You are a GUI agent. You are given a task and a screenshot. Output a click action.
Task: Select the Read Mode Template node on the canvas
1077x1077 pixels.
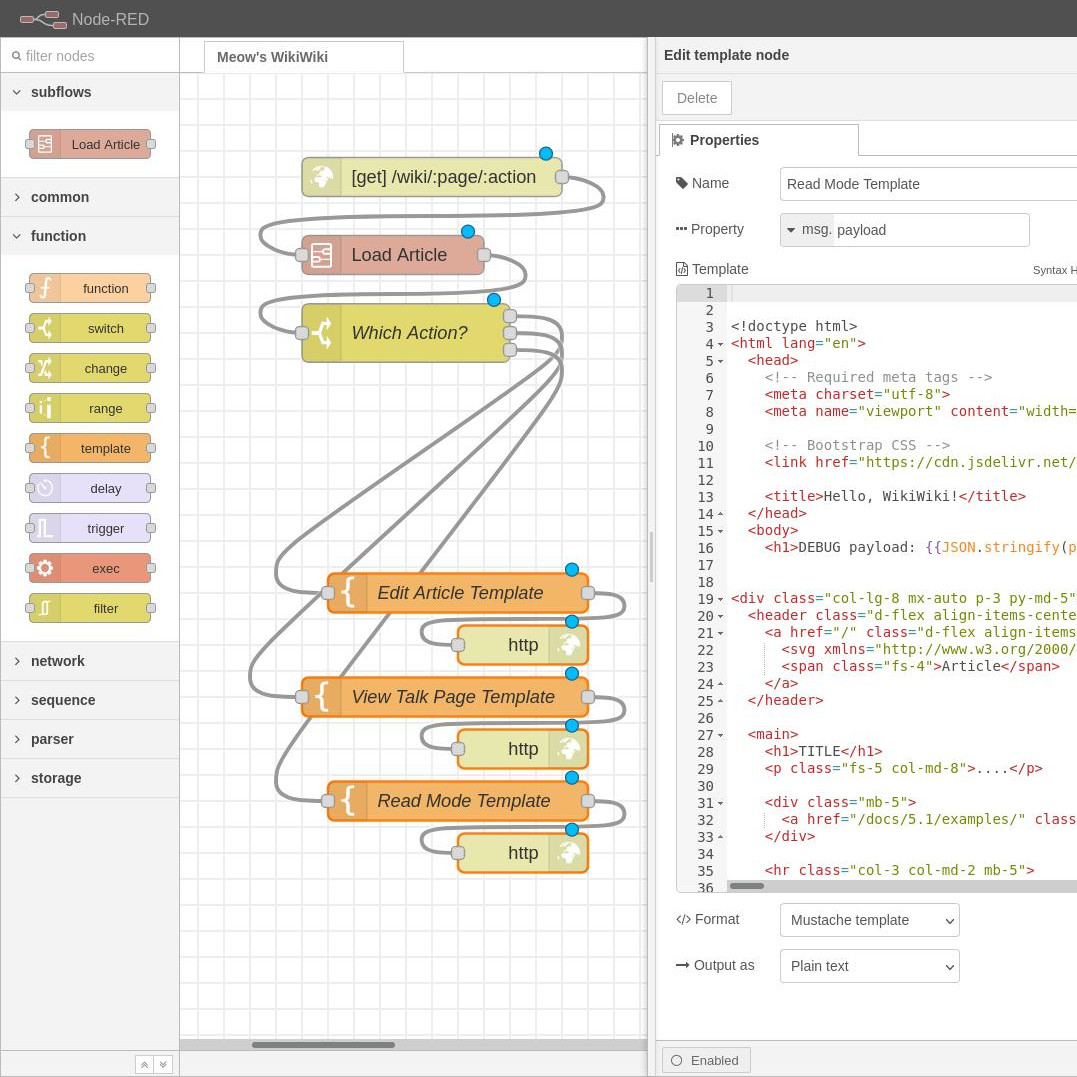click(x=458, y=801)
